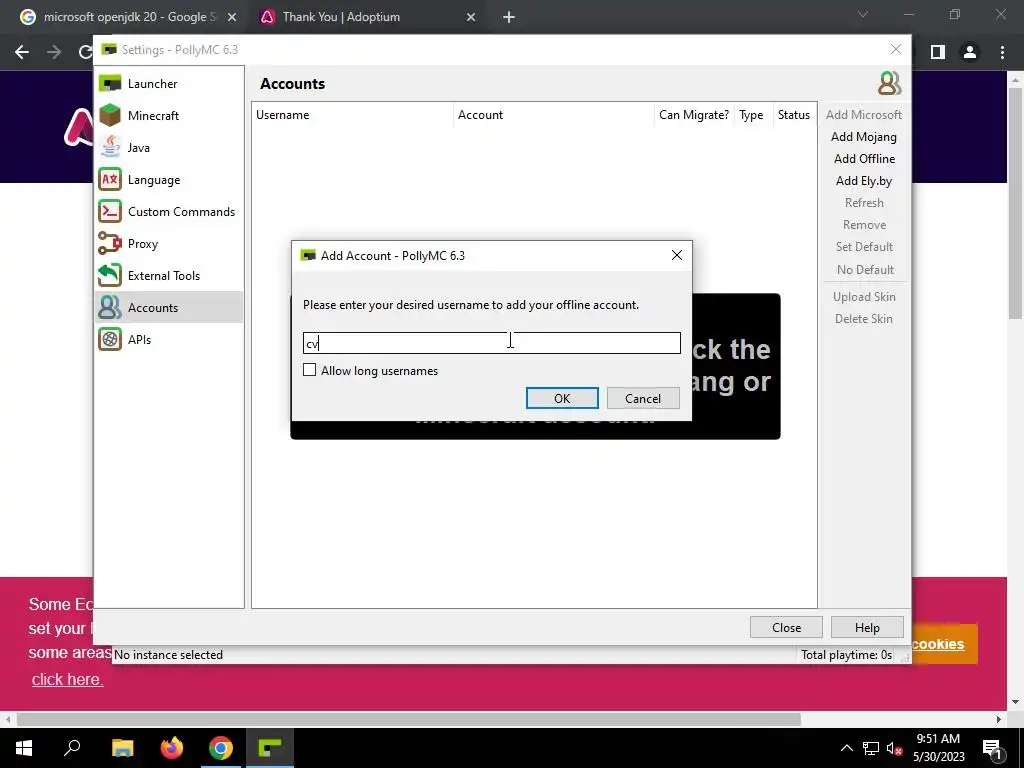Go back in Chrome browser
Viewport: 1024px width, 768px height.
pos(22,52)
